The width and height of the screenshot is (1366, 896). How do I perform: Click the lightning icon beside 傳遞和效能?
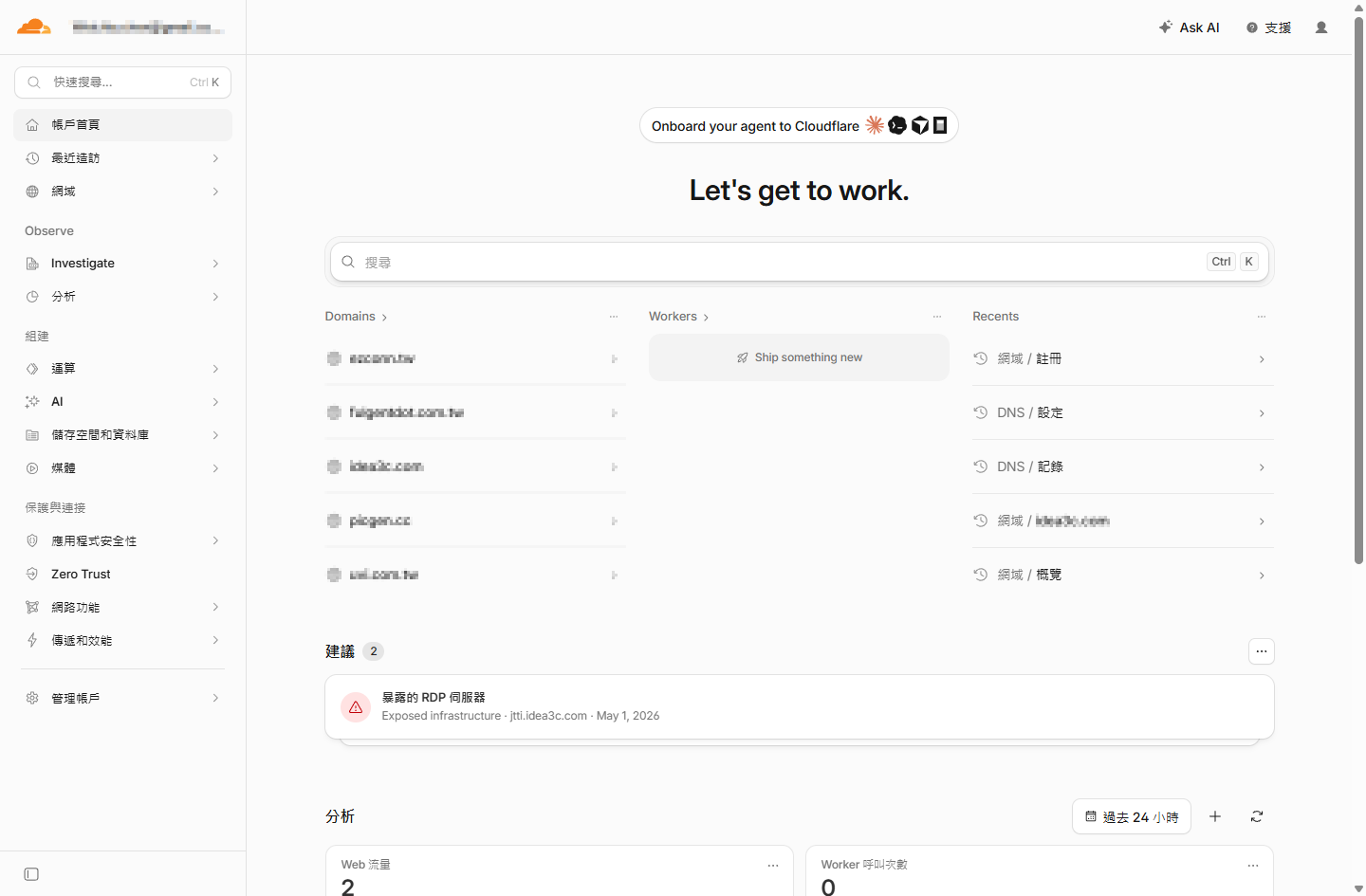tap(32, 641)
